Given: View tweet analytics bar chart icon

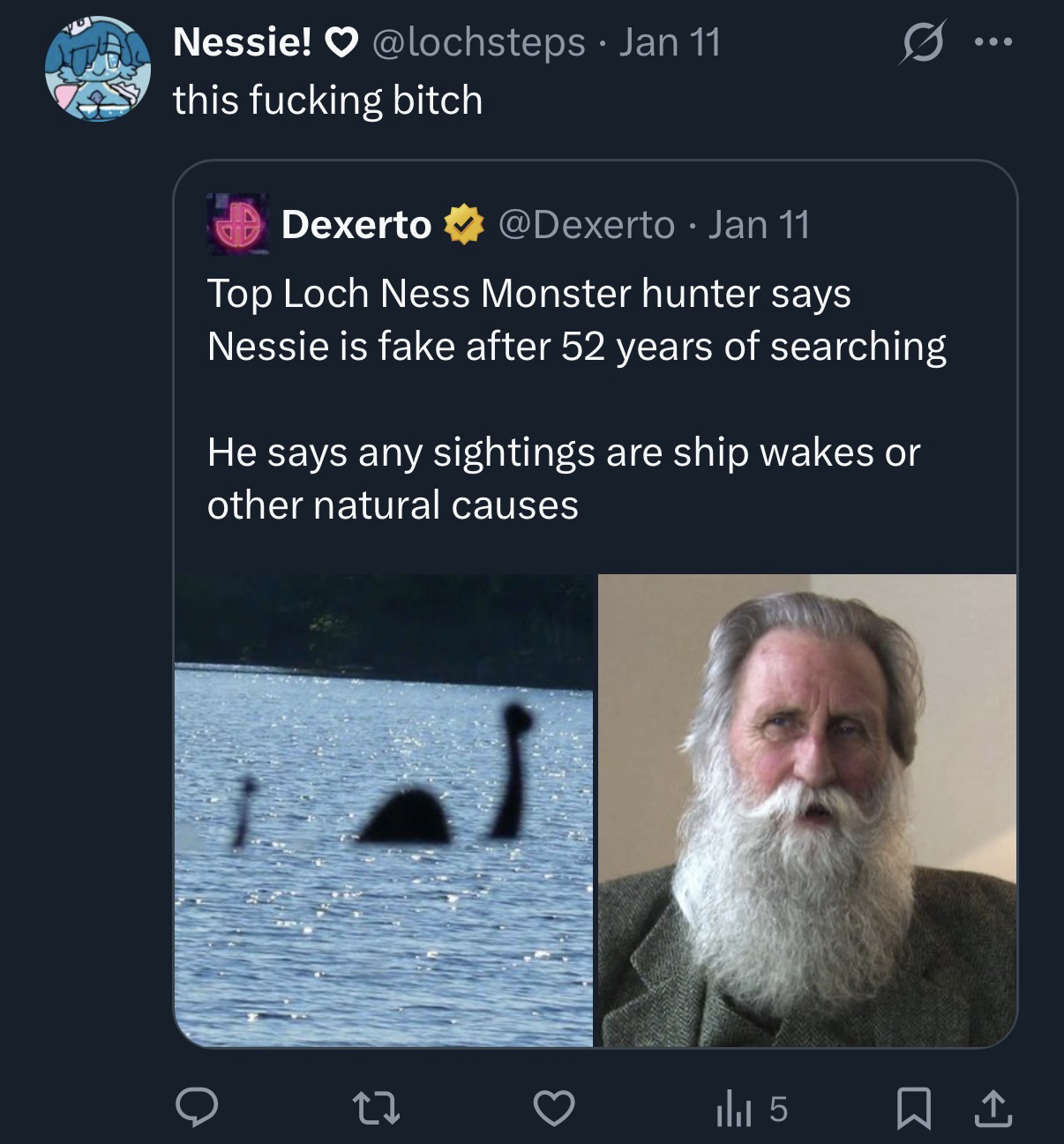Looking at the screenshot, I should [733, 1109].
